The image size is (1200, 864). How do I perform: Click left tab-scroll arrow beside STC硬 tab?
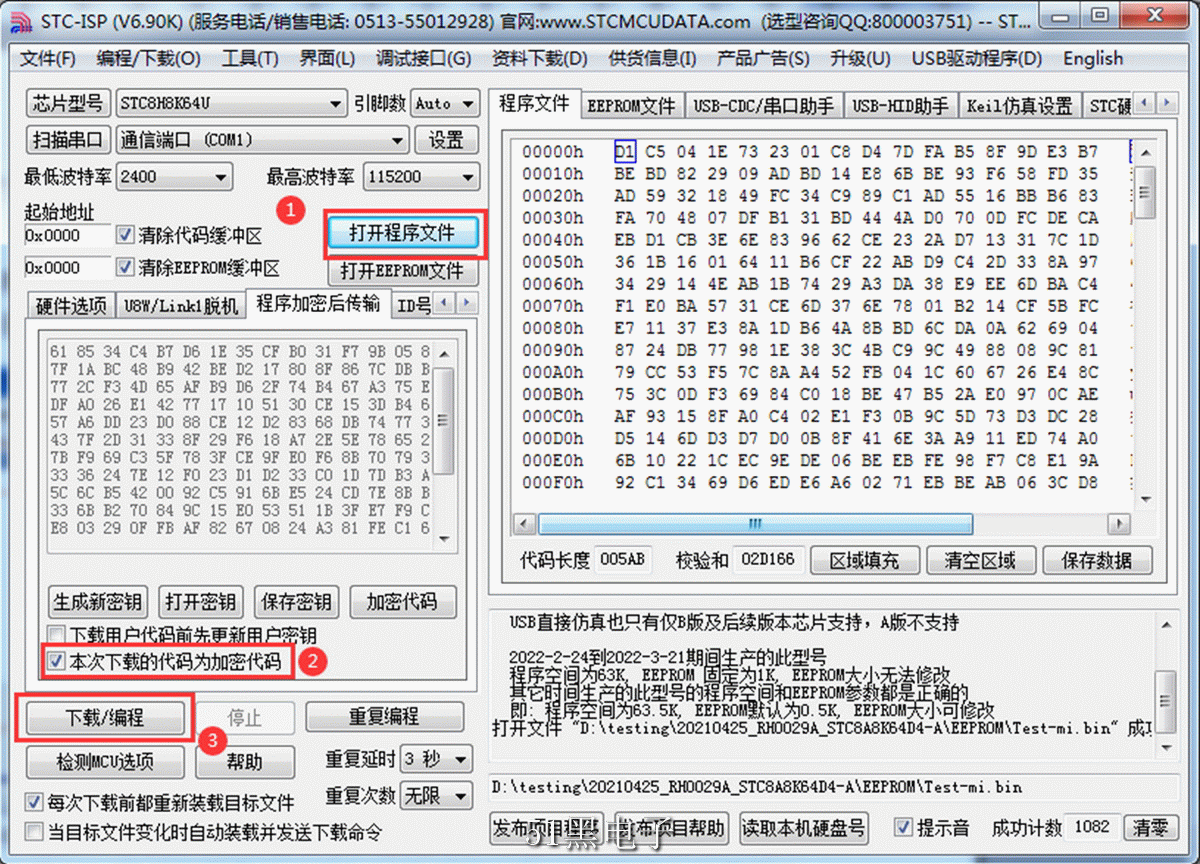[1146, 103]
